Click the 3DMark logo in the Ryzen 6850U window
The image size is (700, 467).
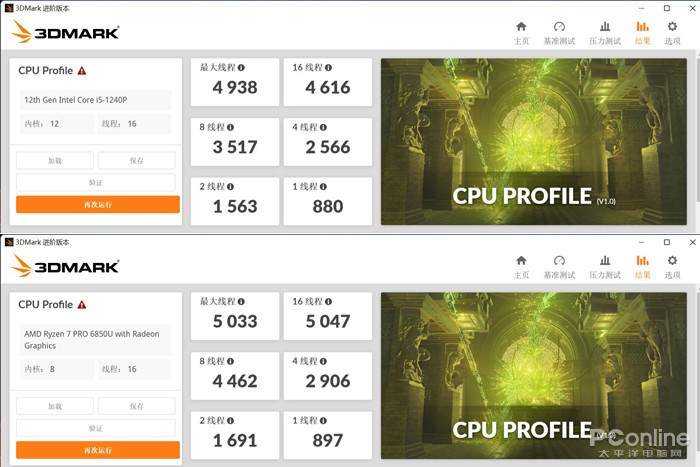pyautogui.click(x=65, y=266)
